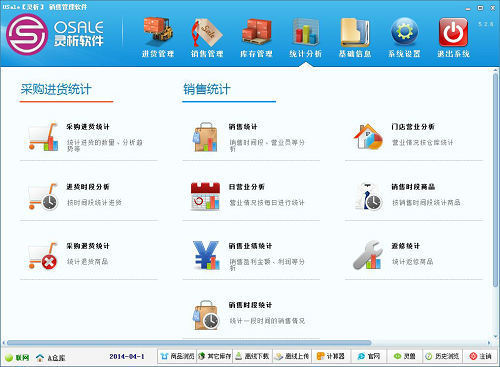
Task: Click the horizontal scrollbar thumb
Action: pyautogui.click(x=189, y=343)
